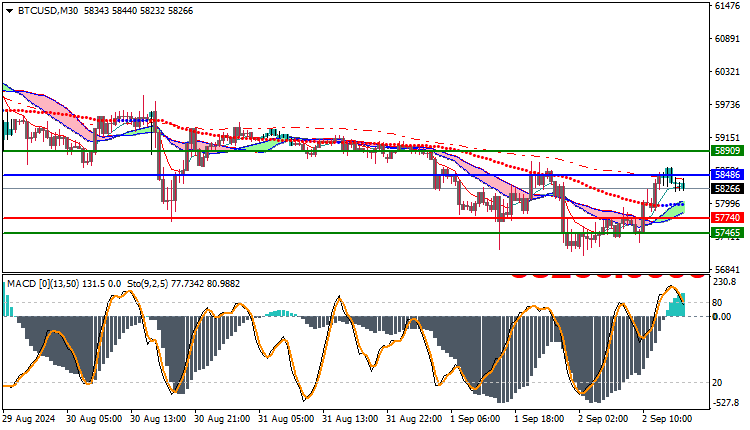Select the green 58909 price tag
The image size is (750, 430).
728,151
